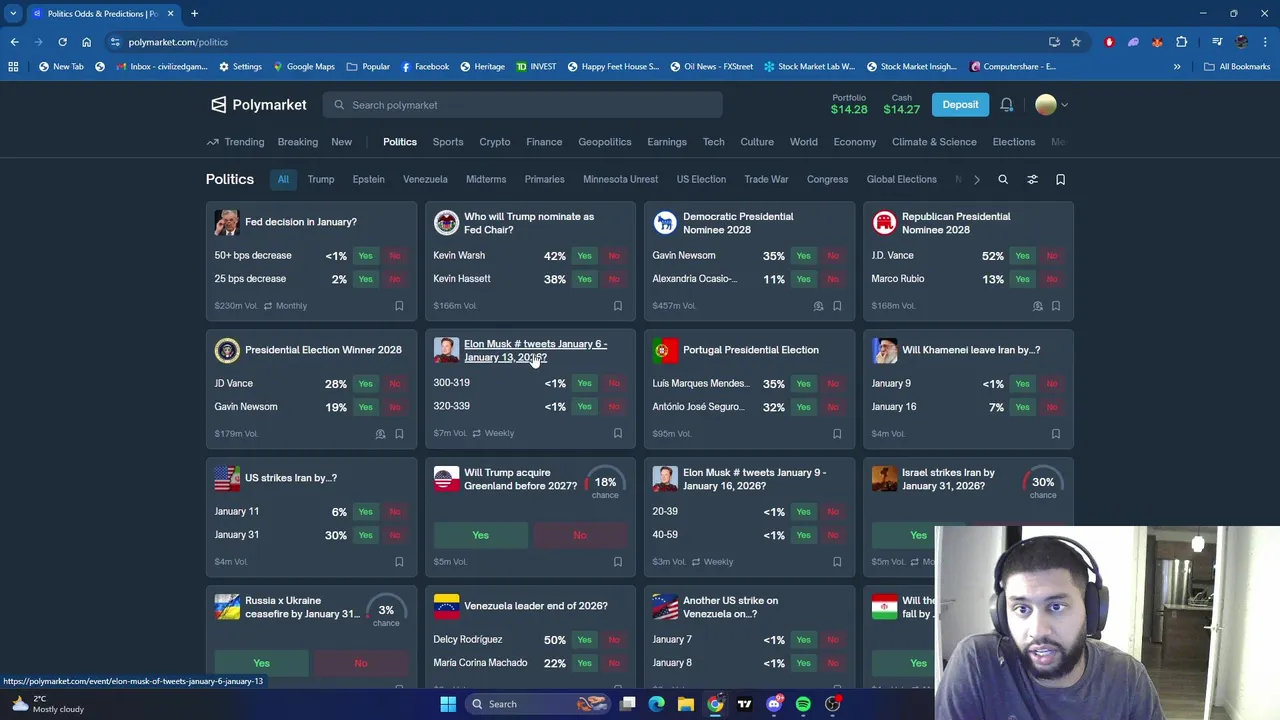The width and height of the screenshot is (1280, 720).
Task: Click the browser reload icon
Action: click(x=62, y=42)
